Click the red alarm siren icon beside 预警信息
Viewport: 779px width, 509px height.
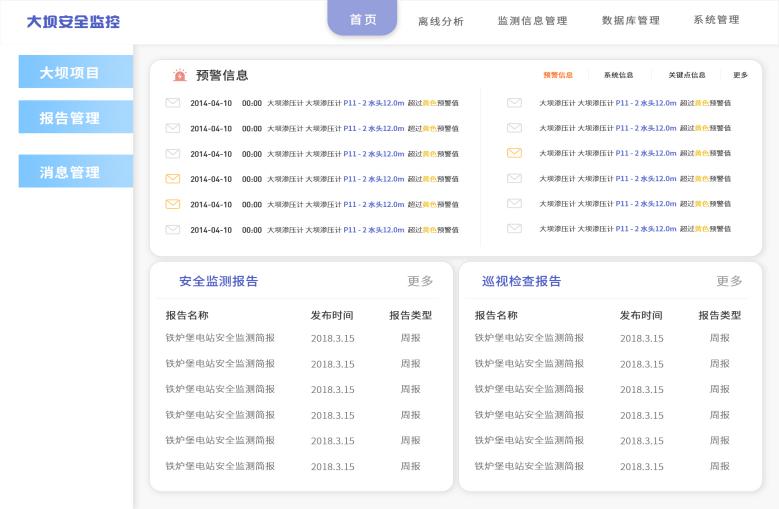[x=179, y=75]
